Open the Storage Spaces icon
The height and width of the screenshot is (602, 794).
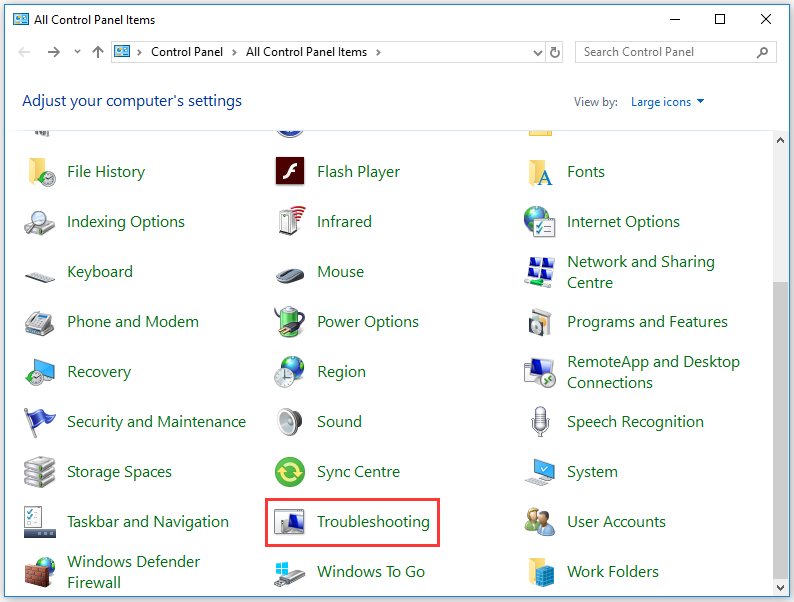tap(39, 472)
